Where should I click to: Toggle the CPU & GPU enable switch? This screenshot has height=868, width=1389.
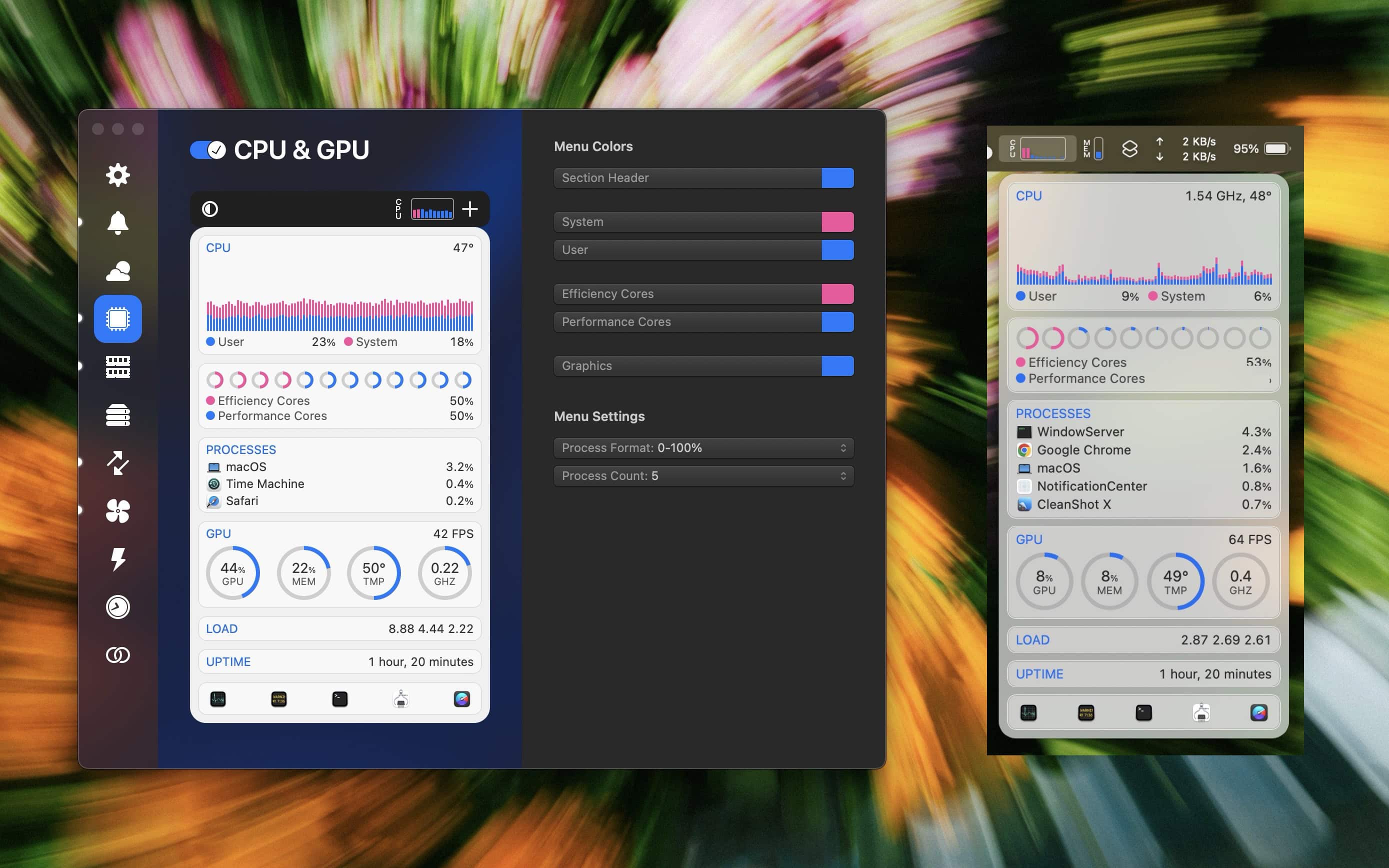(208, 150)
